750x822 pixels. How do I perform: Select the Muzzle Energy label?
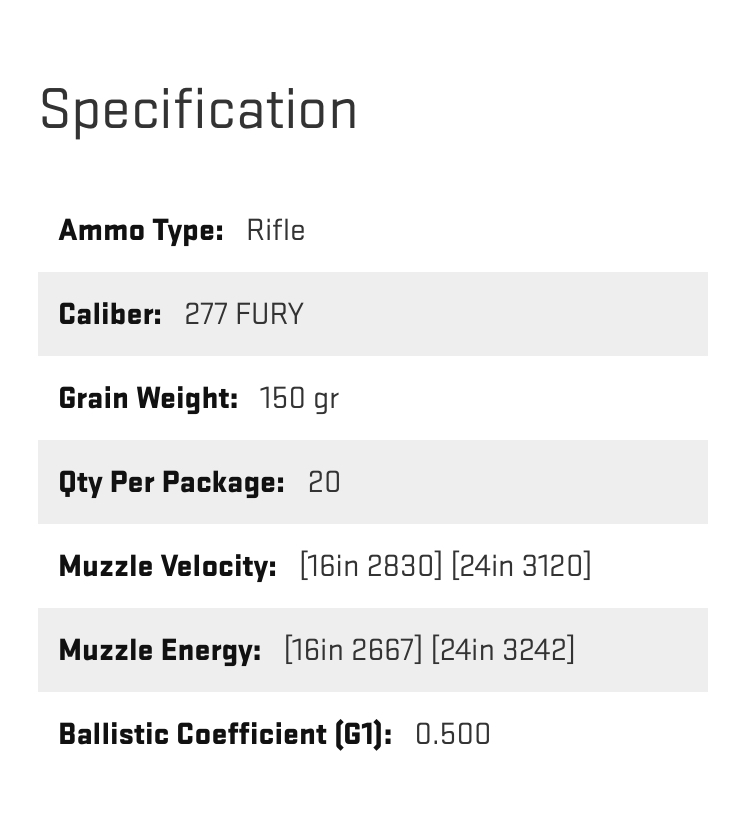tap(160, 651)
